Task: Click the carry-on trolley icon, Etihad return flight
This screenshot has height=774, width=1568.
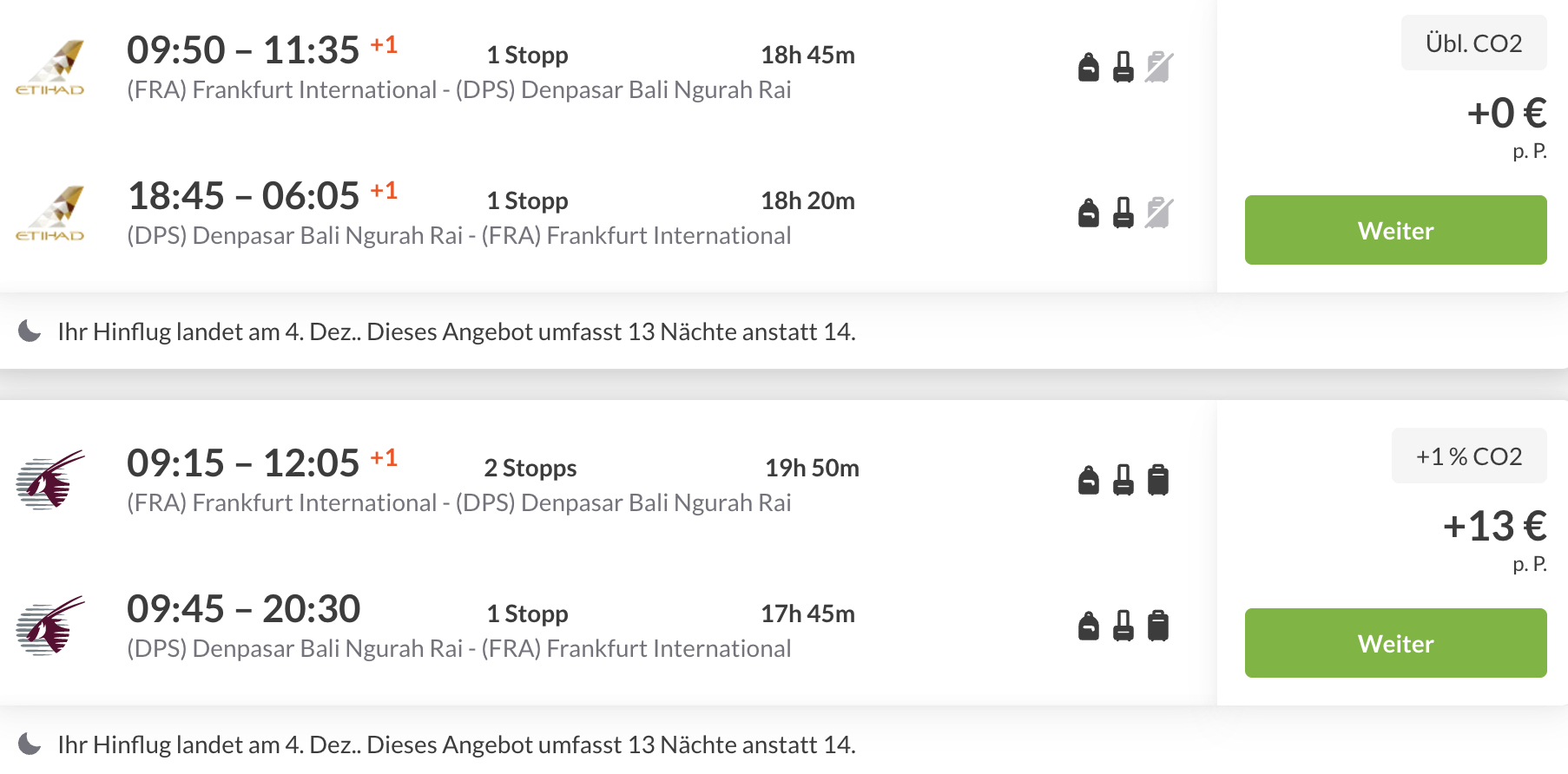Action: click(x=1123, y=213)
